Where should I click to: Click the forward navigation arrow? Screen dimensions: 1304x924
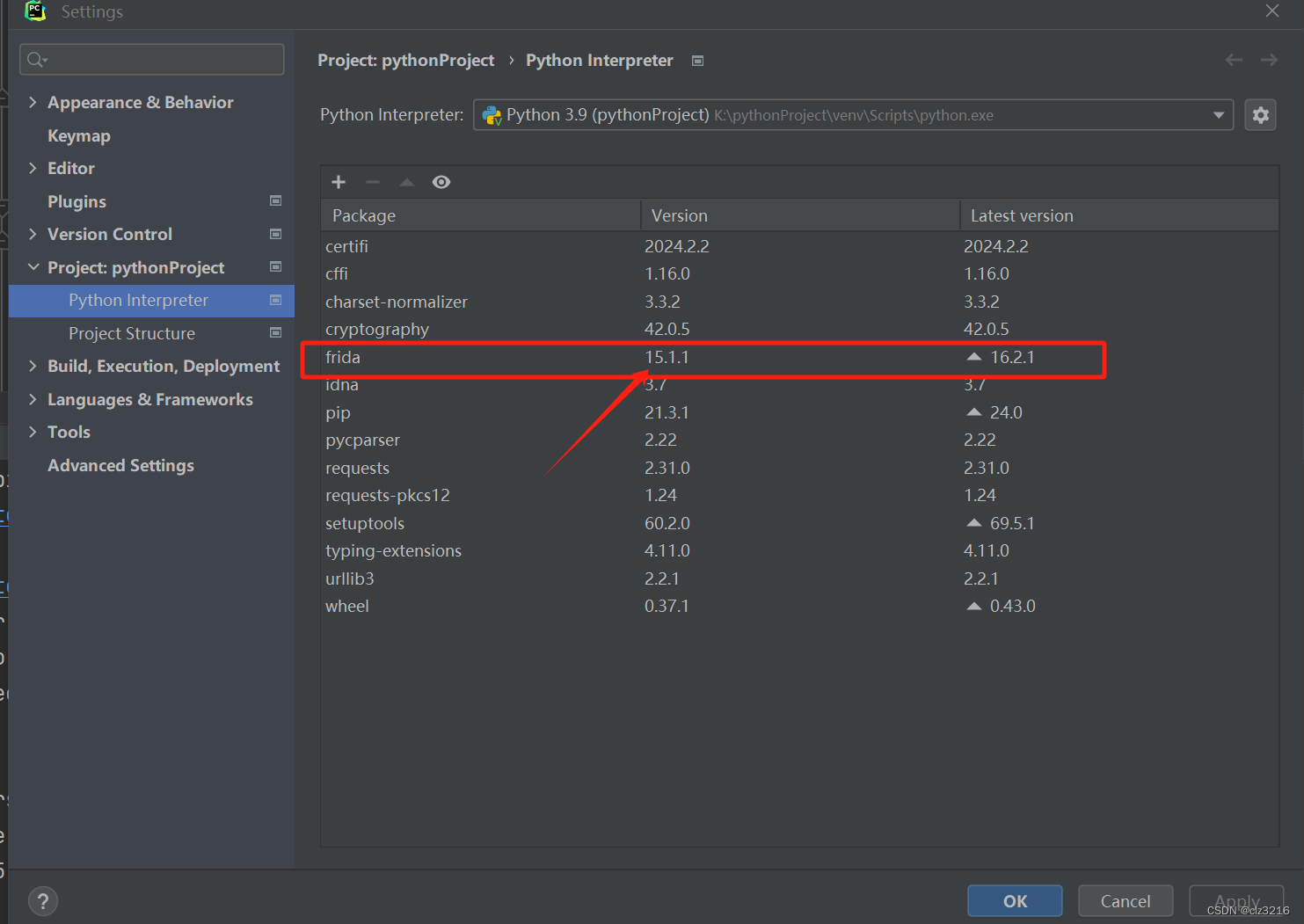click(1268, 60)
